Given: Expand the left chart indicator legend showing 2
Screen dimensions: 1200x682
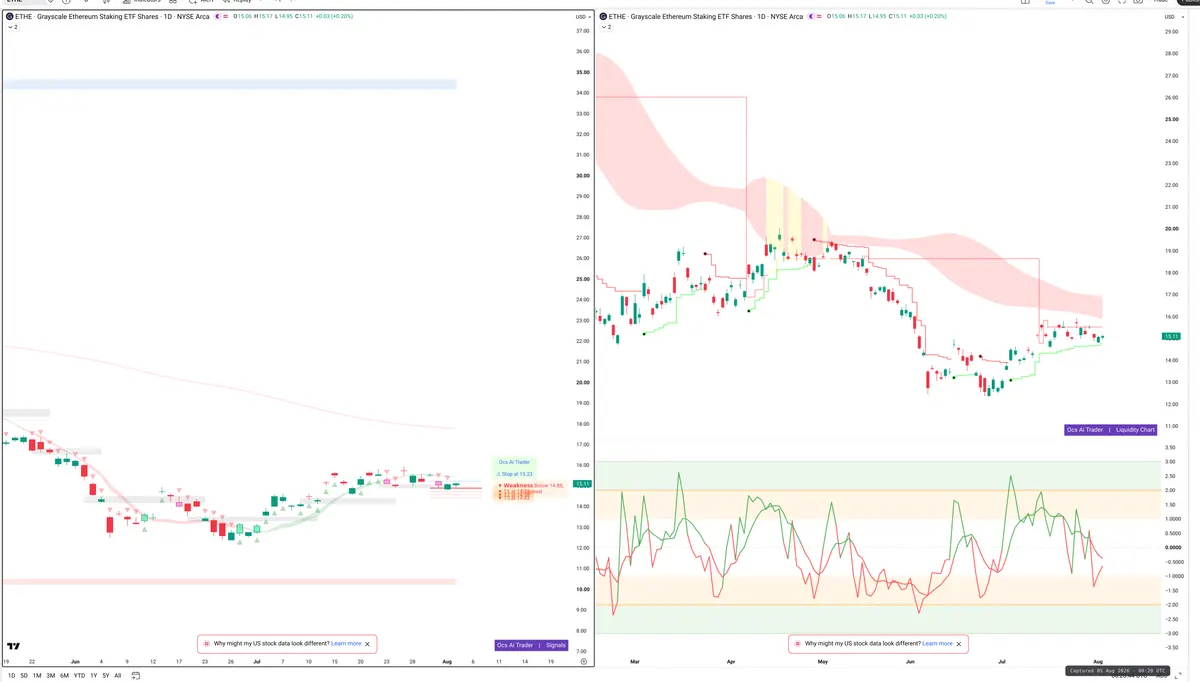Looking at the screenshot, I should [x=13, y=27].
